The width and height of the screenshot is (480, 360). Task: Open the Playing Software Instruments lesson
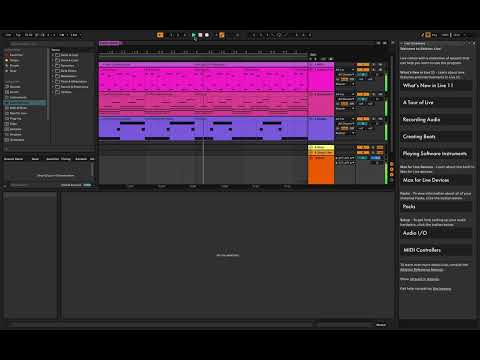[436, 154]
